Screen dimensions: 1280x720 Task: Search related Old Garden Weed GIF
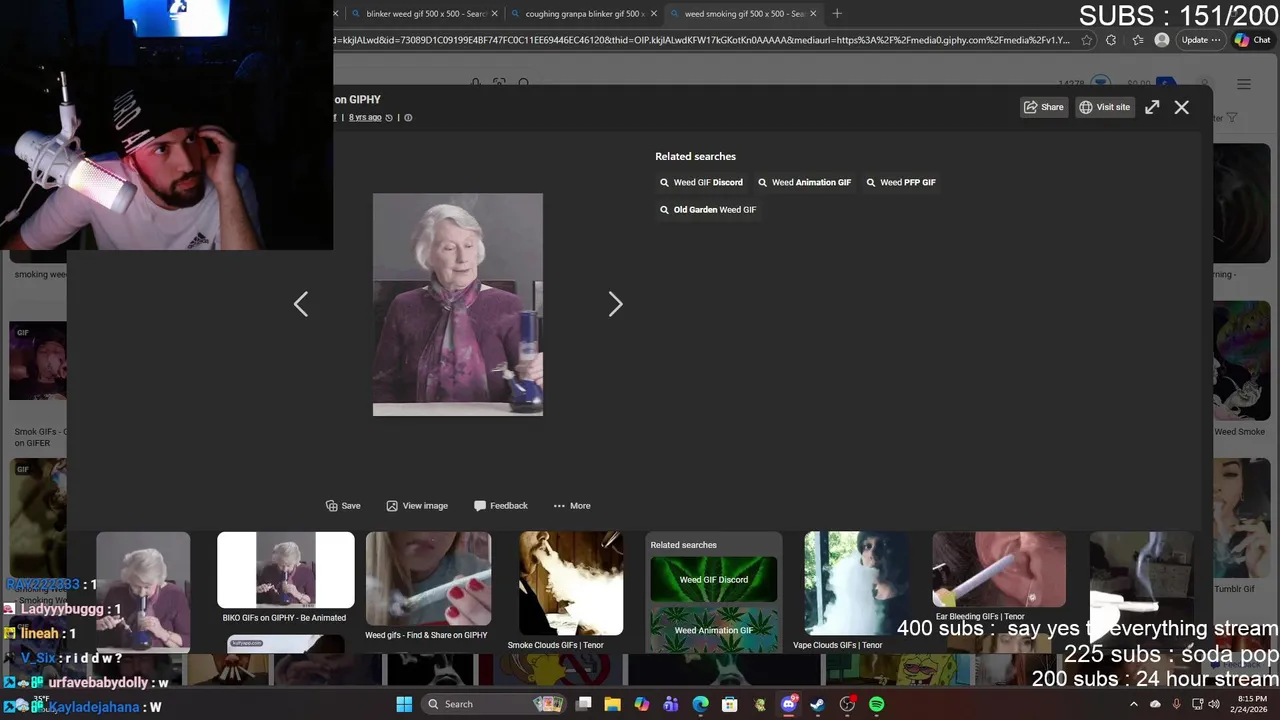[708, 210]
